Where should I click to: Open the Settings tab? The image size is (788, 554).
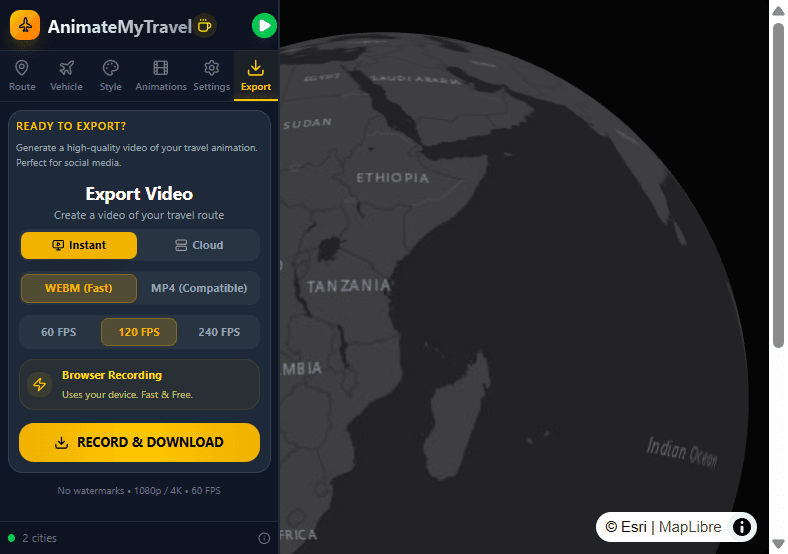pos(212,76)
